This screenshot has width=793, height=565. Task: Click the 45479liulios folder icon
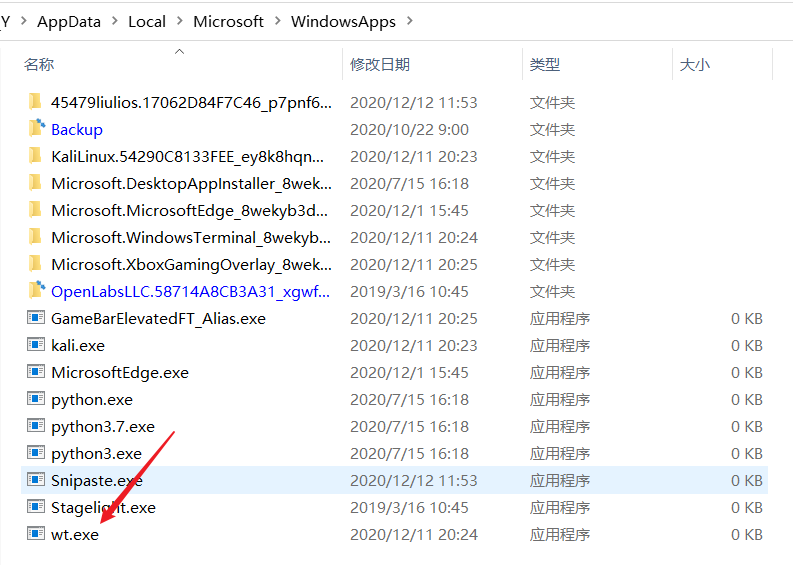pyautogui.click(x=35, y=102)
